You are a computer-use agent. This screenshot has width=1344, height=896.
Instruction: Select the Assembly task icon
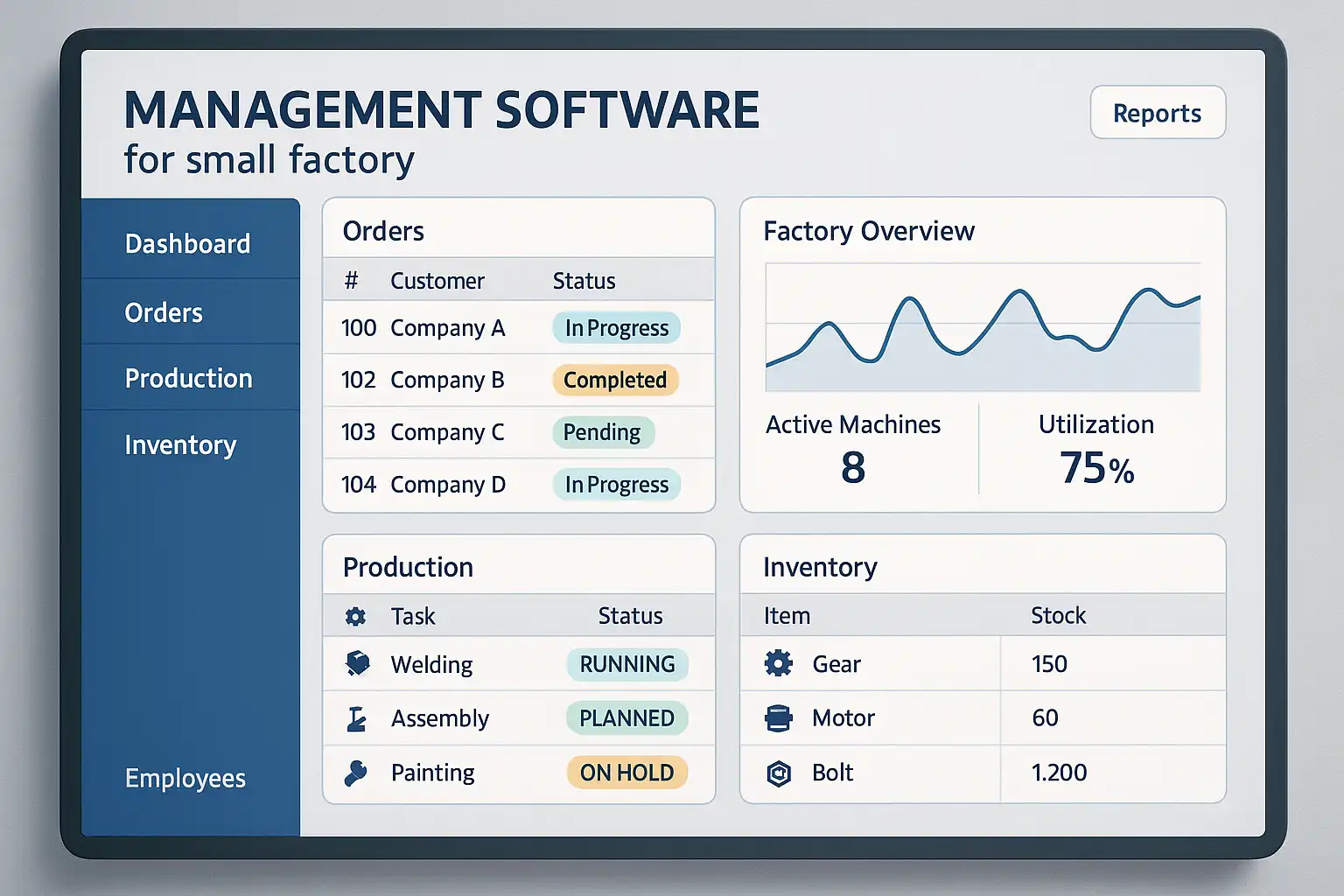(x=356, y=718)
